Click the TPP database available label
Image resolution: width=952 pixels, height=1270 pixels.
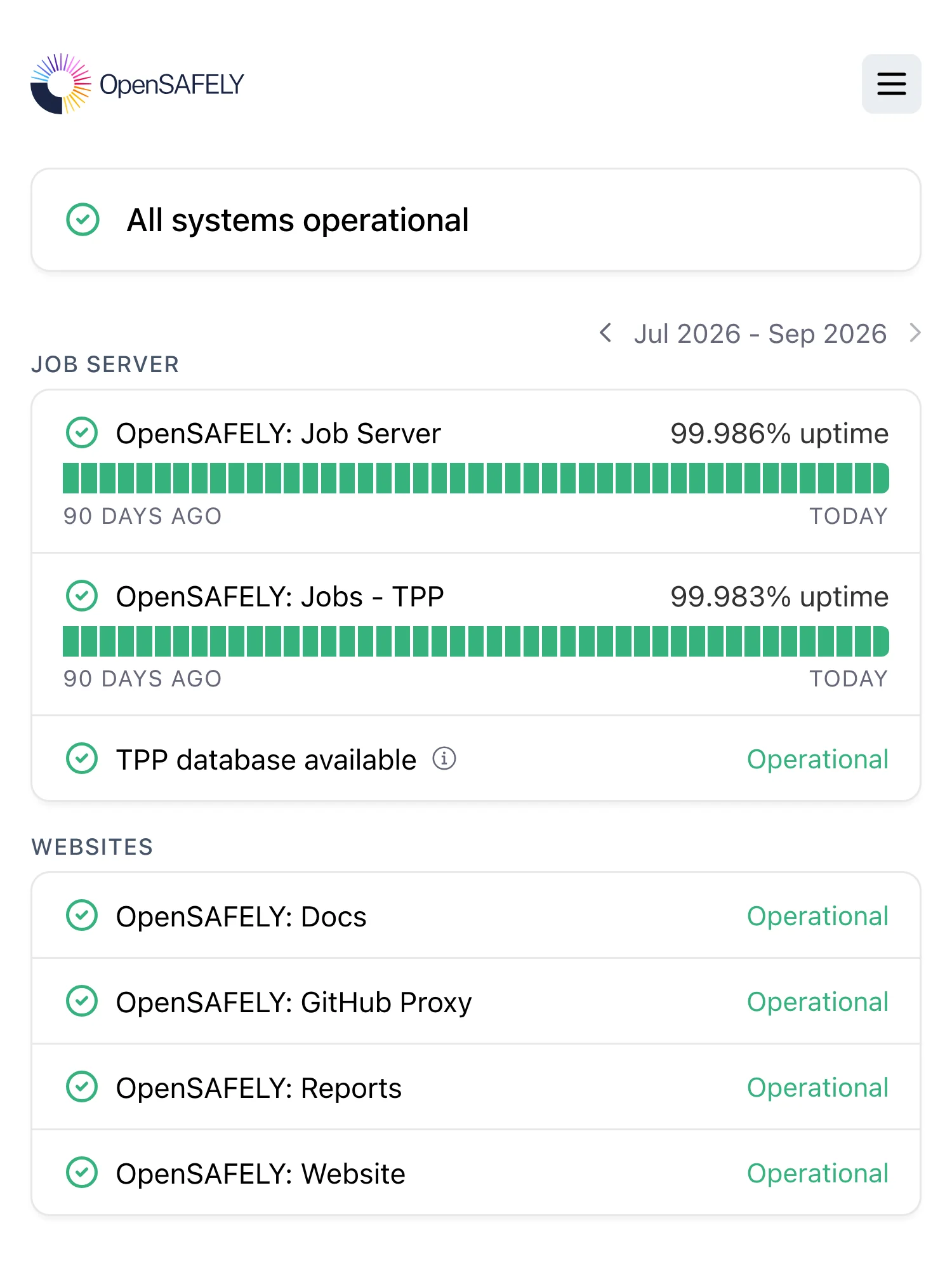(266, 759)
